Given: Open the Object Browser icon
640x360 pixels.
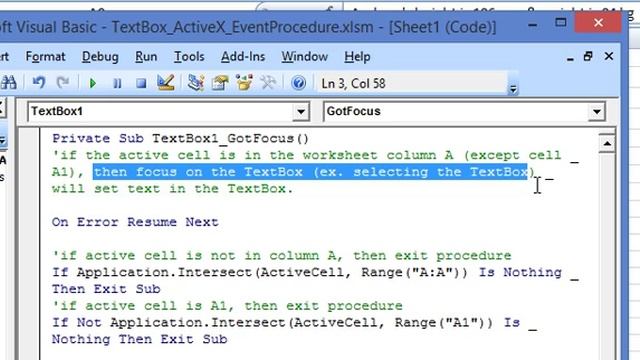Looking at the screenshot, I should coord(244,83).
